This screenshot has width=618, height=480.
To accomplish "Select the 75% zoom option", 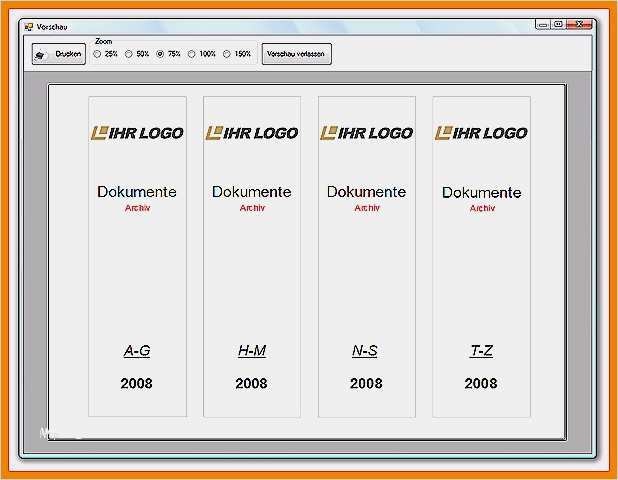I will coord(160,54).
